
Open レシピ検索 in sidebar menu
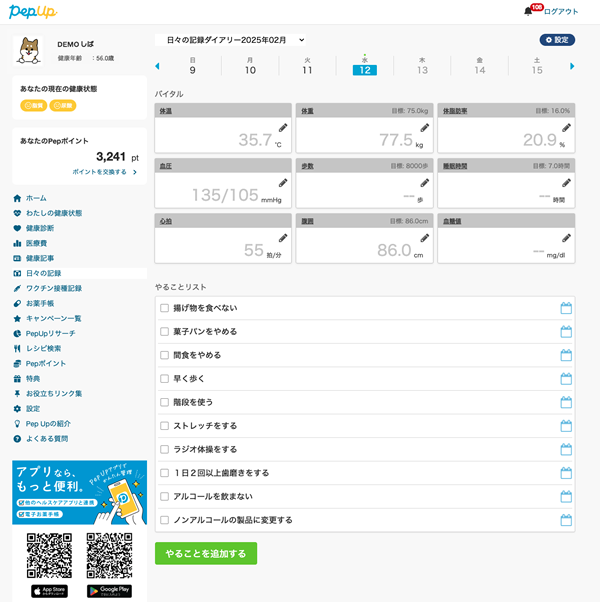point(43,348)
